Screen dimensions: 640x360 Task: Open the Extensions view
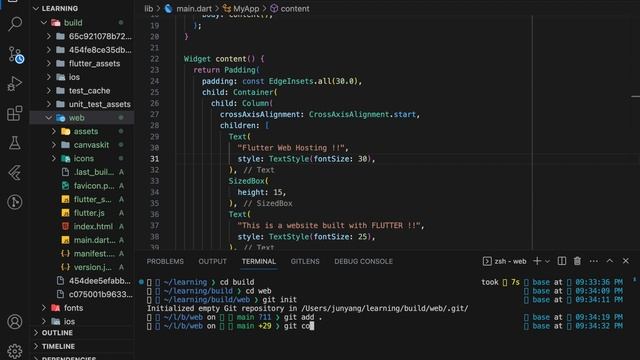(15, 113)
